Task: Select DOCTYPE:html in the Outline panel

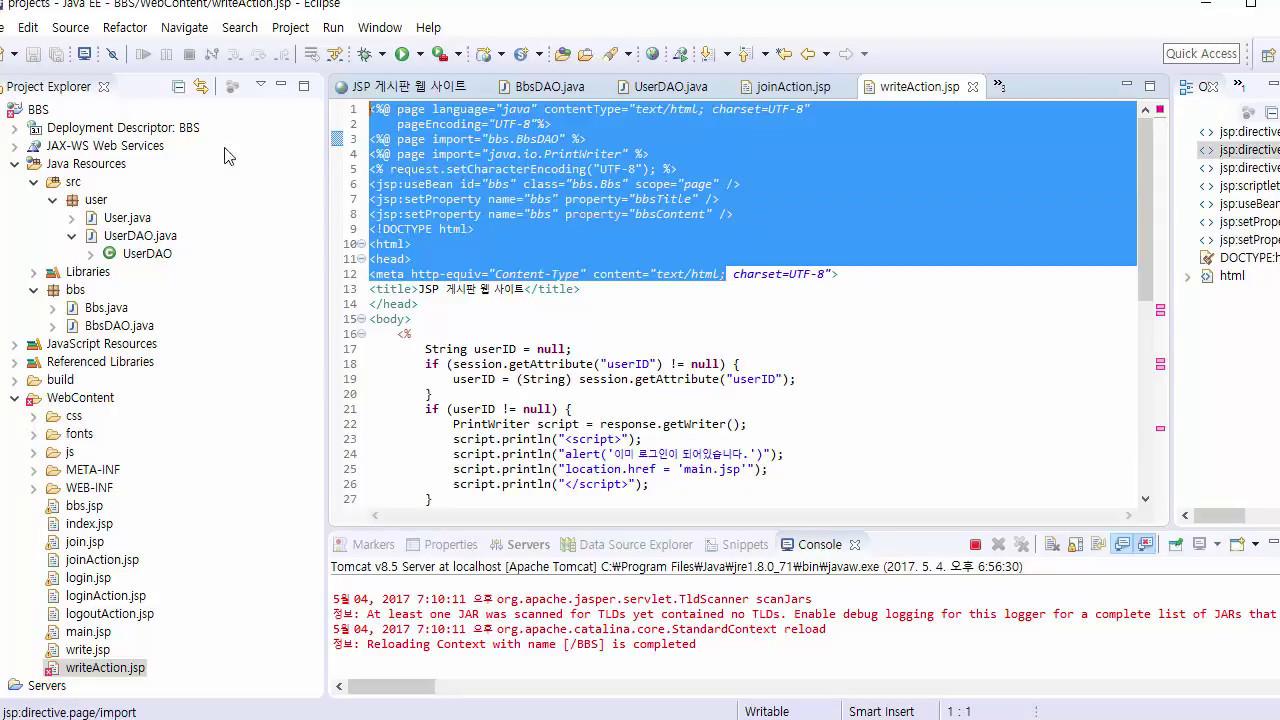Action: coord(1240,258)
